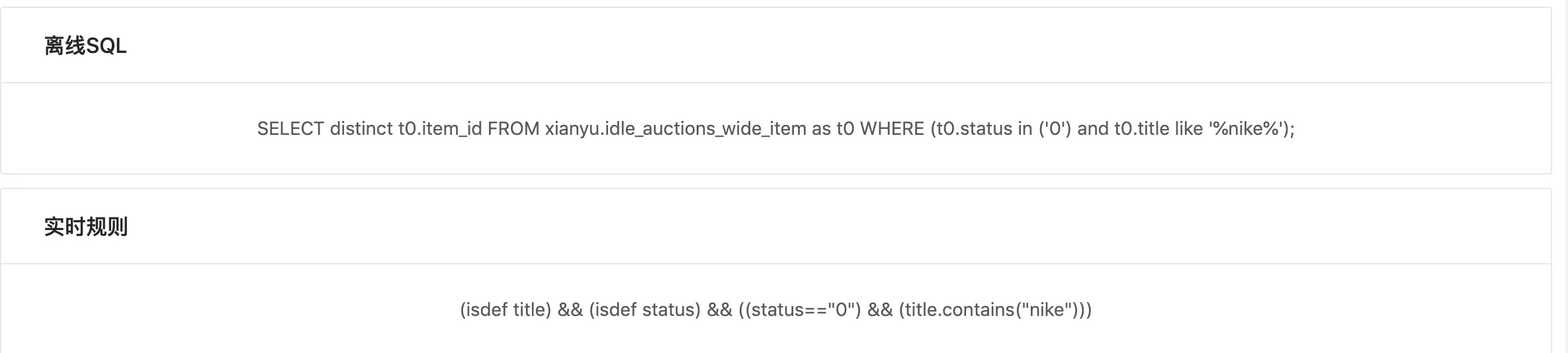The image size is (1568, 353).
Task: Click the 'as t0' alias in the SQL
Action: 833,128
